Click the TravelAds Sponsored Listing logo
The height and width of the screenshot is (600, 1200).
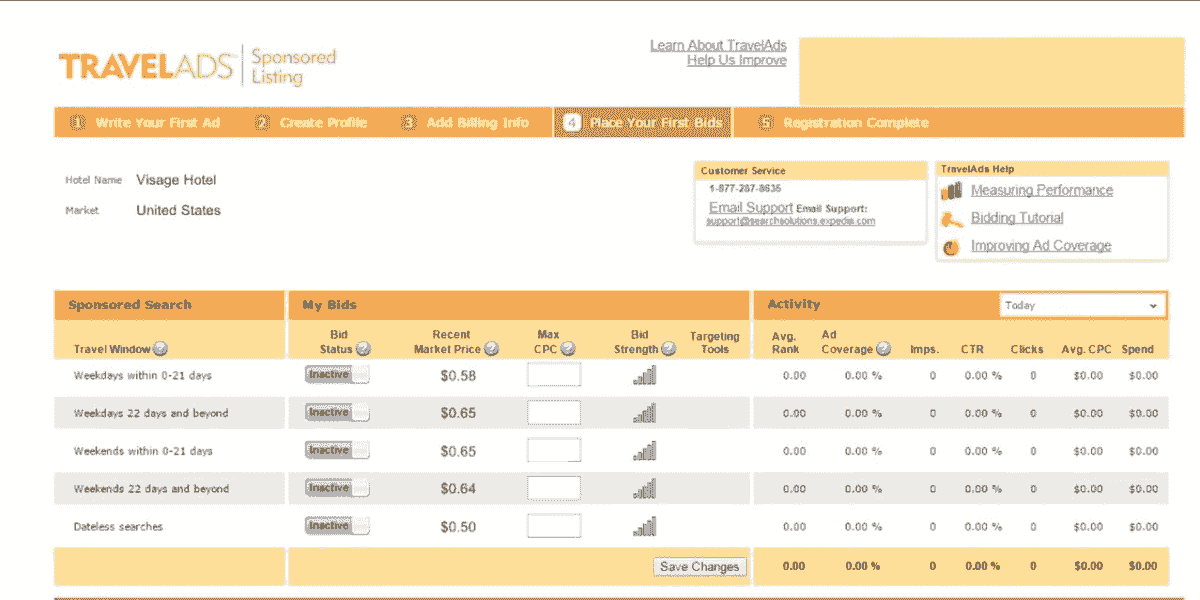pyautogui.click(x=197, y=66)
